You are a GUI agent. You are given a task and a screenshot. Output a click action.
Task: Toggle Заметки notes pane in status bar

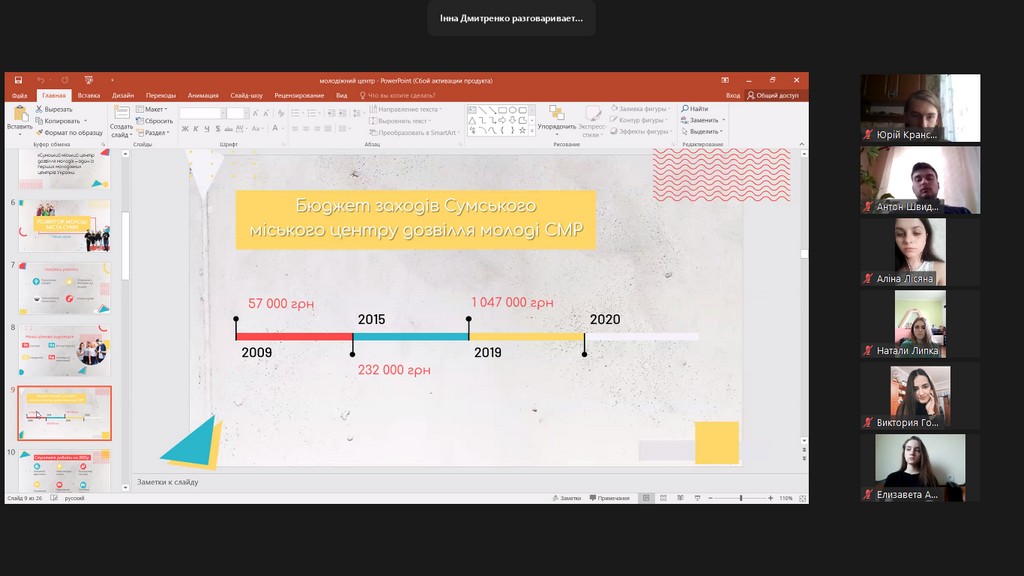coord(566,498)
